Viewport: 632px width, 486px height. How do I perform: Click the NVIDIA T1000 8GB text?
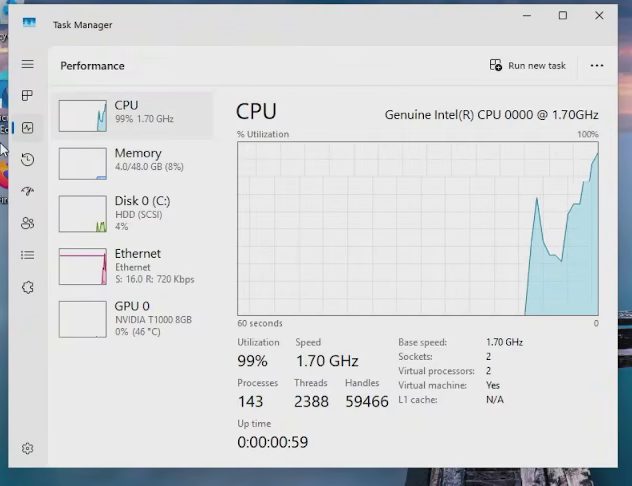point(153,320)
